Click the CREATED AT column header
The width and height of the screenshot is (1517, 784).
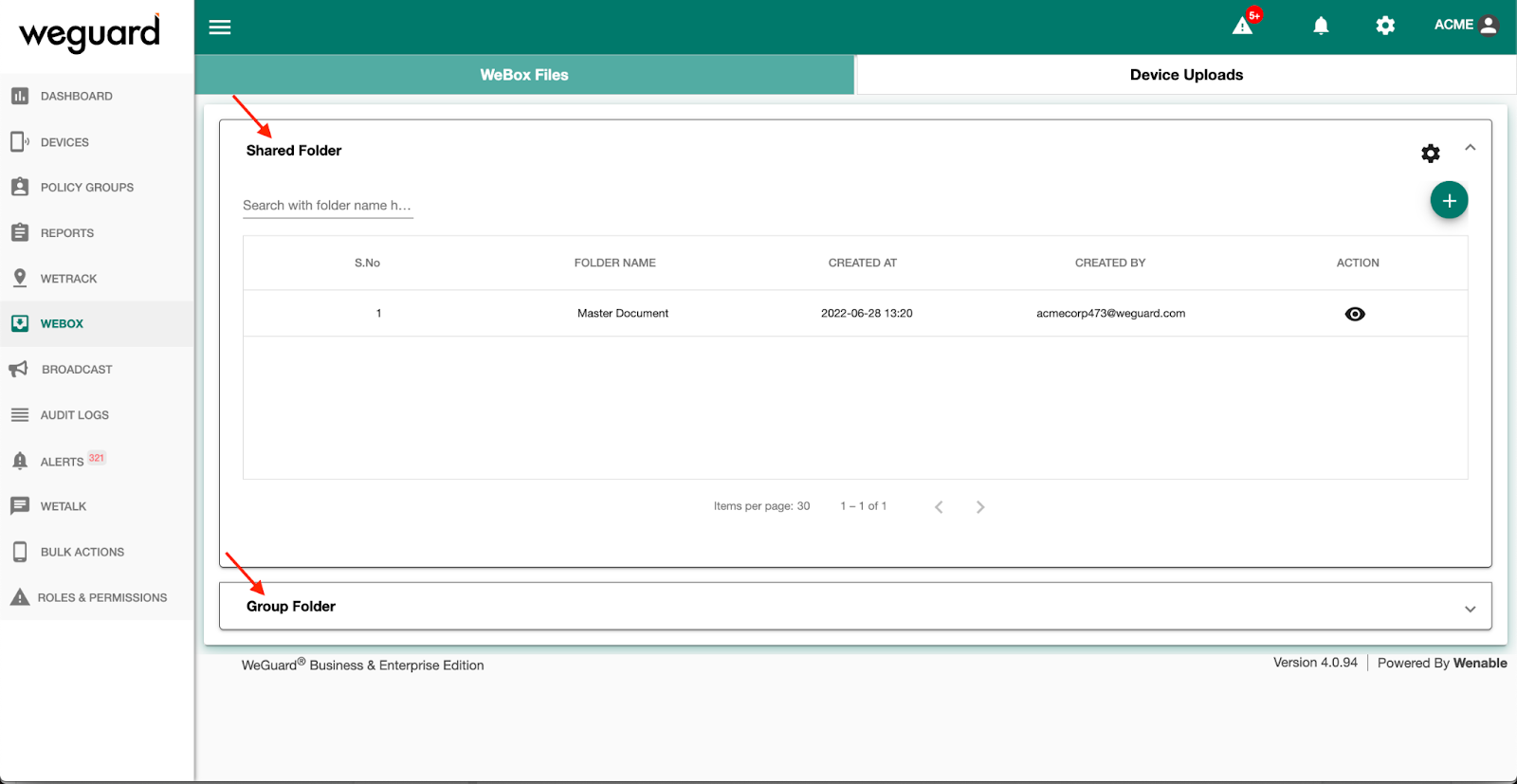click(x=862, y=263)
